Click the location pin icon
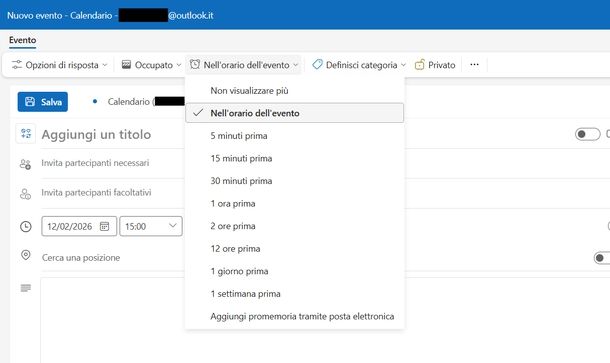This screenshot has height=363, width=610. point(26,255)
